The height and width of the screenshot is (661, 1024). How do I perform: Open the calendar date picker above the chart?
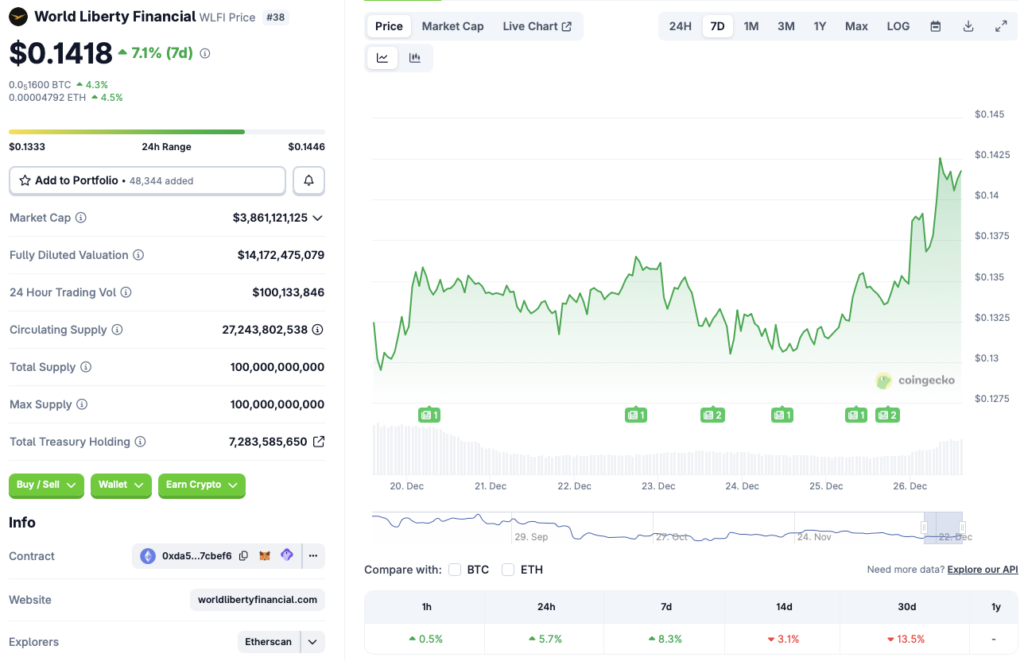[x=934, y=26]
